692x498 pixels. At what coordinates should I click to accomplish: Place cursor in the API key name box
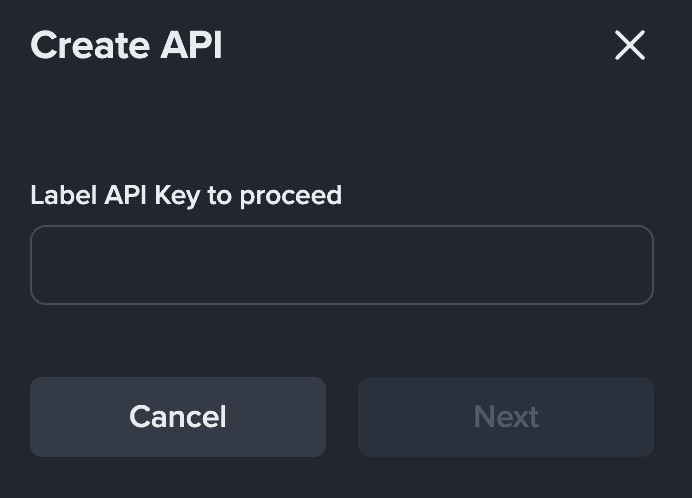point(341,265)
